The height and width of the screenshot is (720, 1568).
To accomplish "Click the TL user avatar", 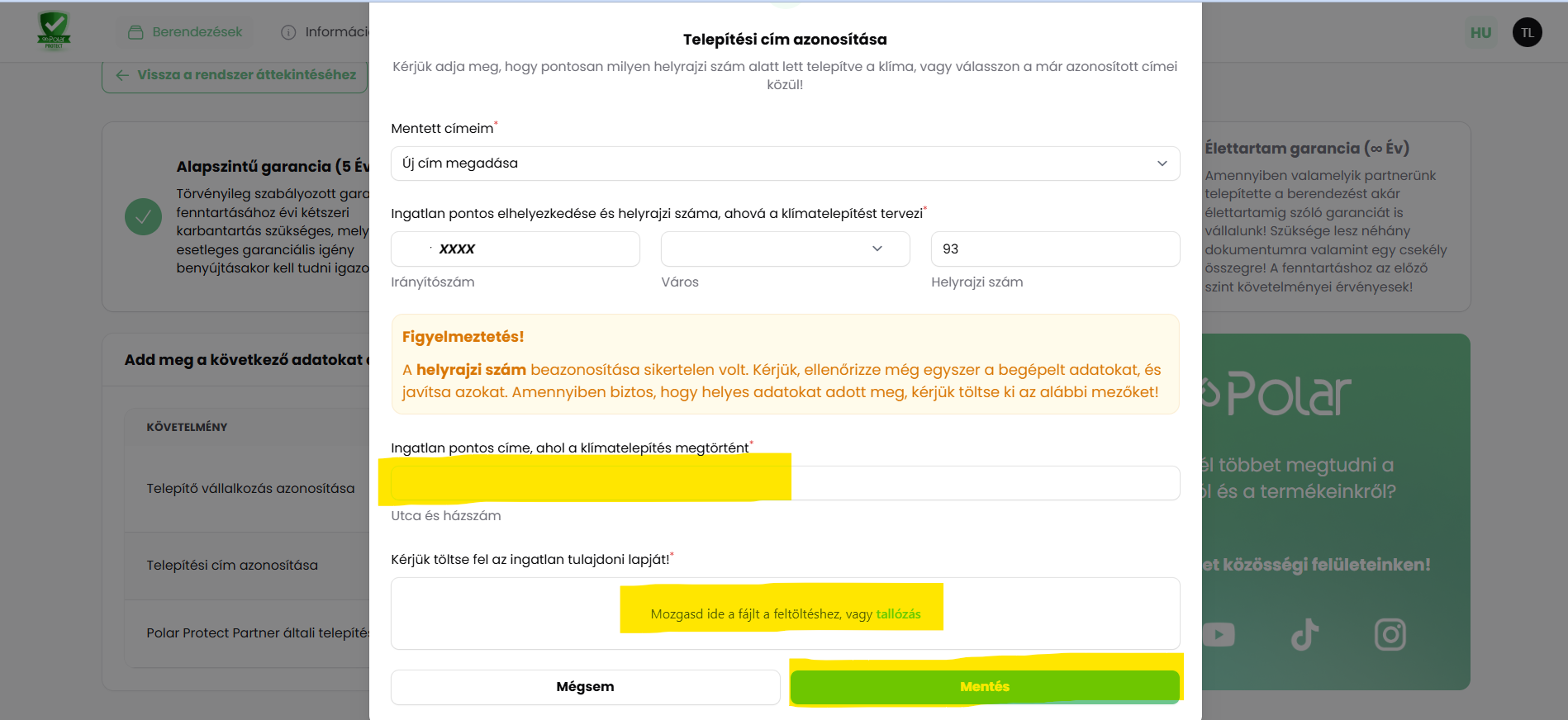I will pos(1527,32).
